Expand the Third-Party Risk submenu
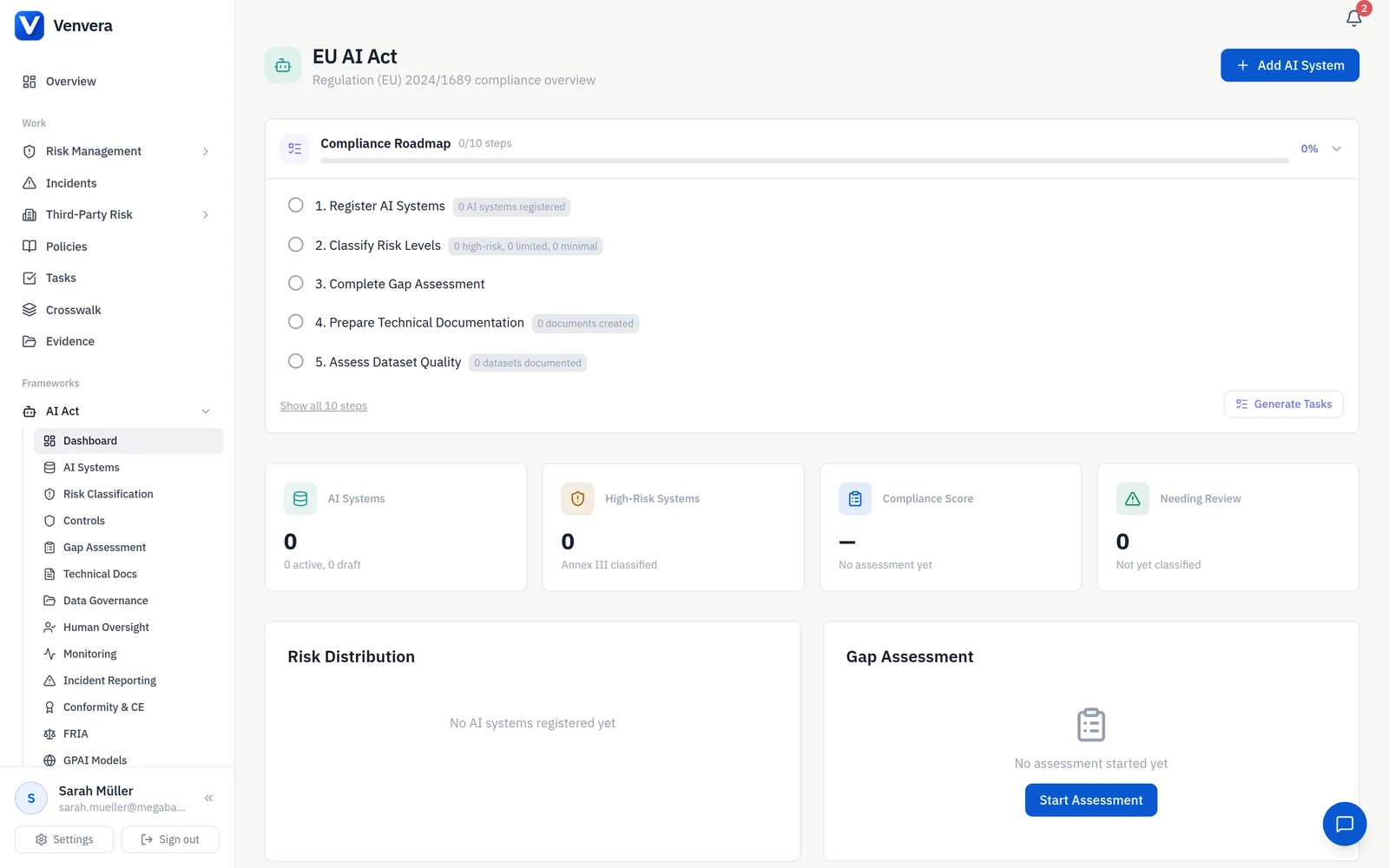Viewport: 1389px width, 868px height. (x=206, y=214)
